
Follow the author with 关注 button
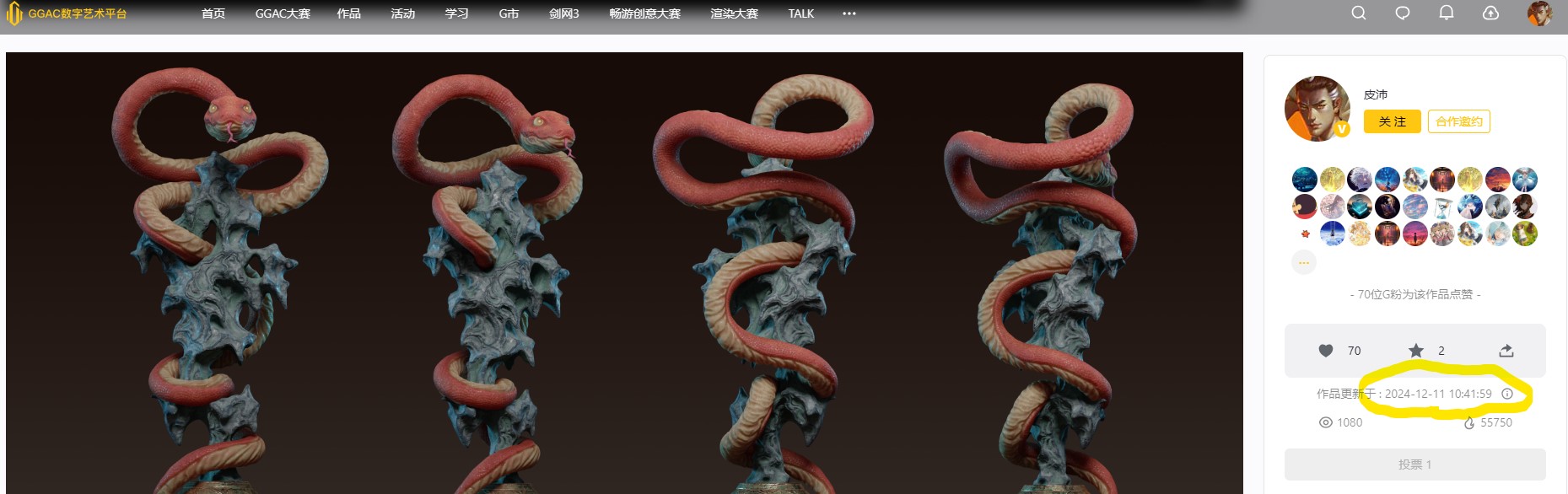tap(1393, 121)
